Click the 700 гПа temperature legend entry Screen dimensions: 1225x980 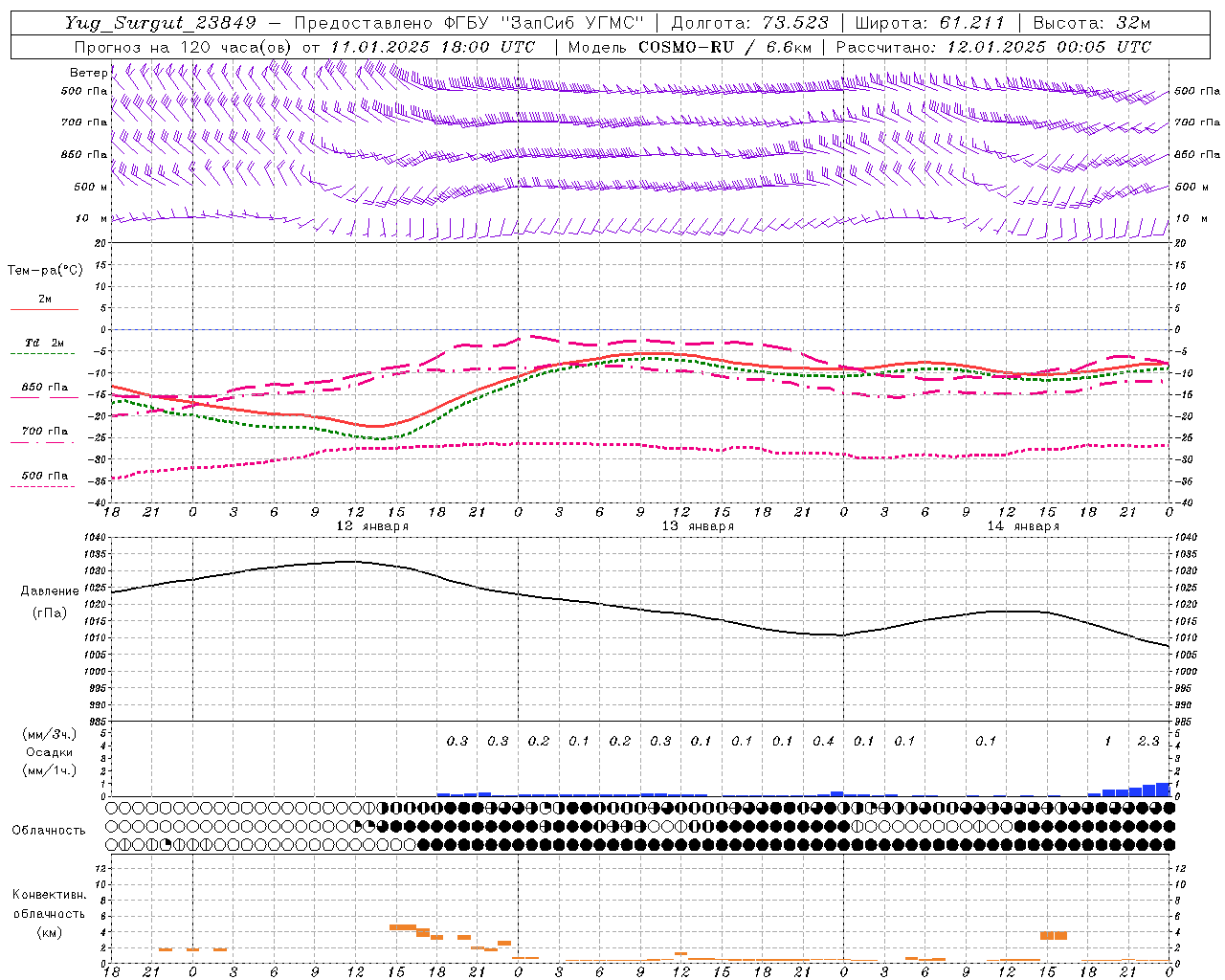[45, 433]
